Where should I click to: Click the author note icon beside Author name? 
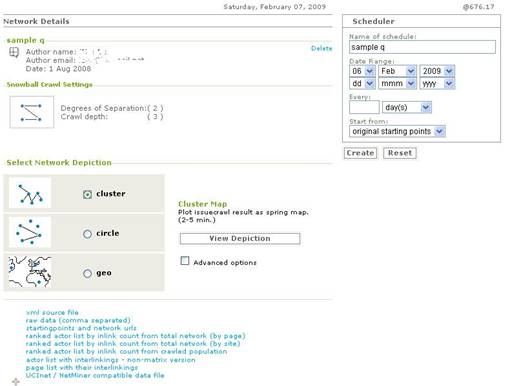[14, 53]
